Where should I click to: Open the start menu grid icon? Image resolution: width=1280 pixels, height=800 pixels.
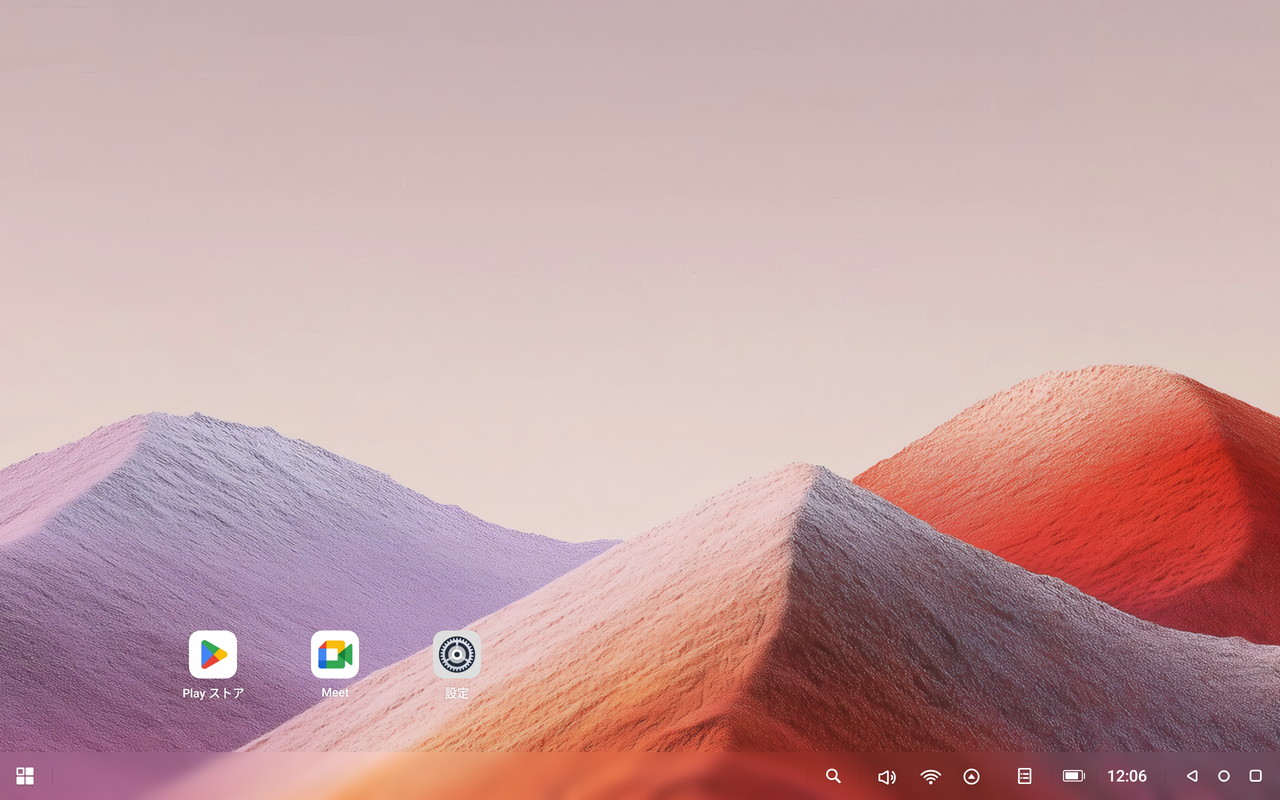click(25, 776)
